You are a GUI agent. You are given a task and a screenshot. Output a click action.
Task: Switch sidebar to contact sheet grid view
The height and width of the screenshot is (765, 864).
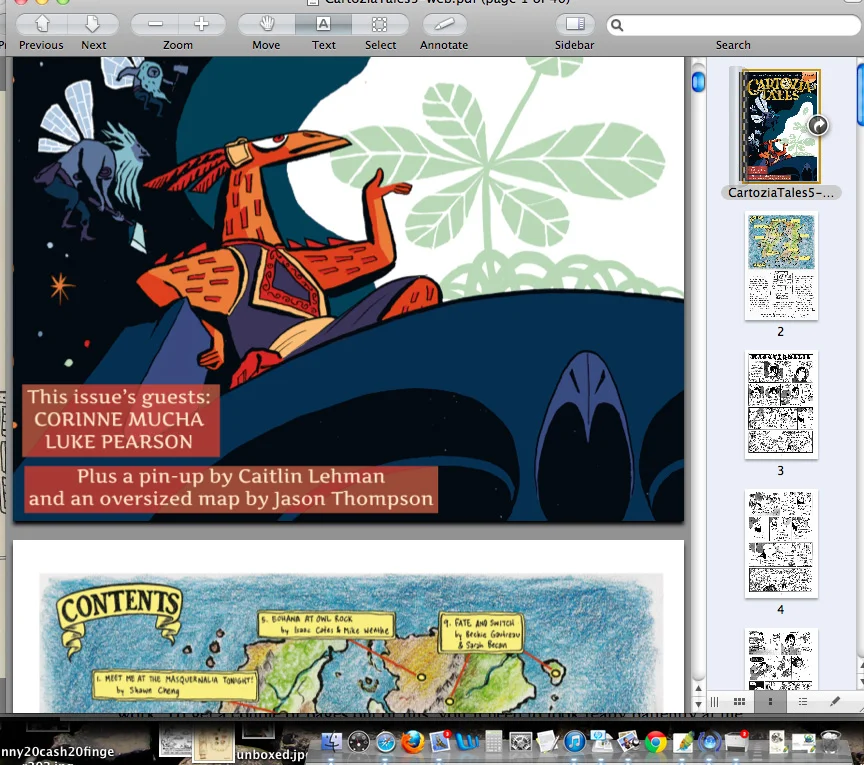(739, 702)
